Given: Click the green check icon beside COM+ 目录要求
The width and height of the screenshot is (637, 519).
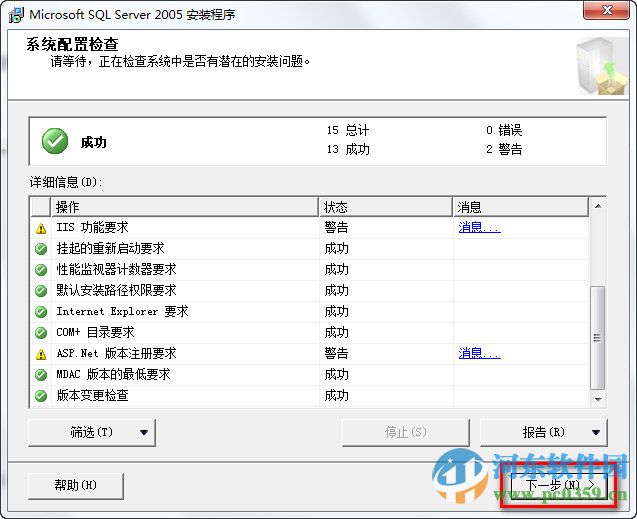Looking at the screenshot, I should click(x=41, y=333).
